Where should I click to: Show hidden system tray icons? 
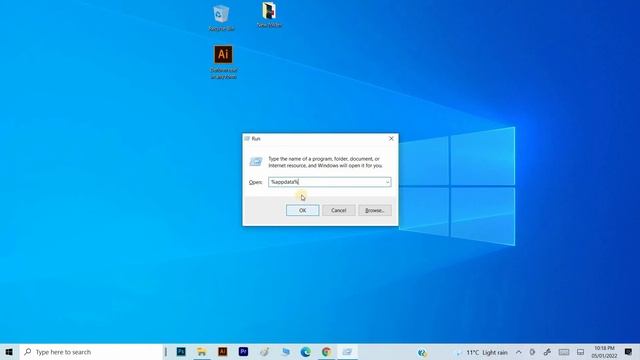pos(518,352)
